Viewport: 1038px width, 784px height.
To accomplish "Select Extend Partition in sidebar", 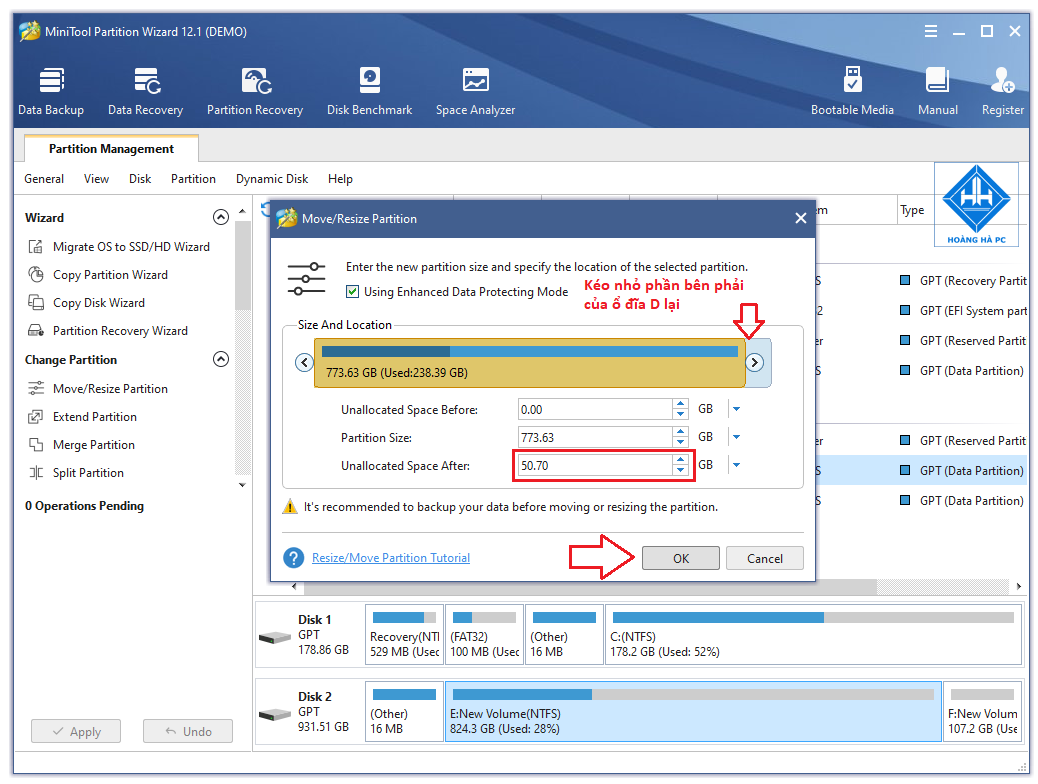I will [95, 416].
